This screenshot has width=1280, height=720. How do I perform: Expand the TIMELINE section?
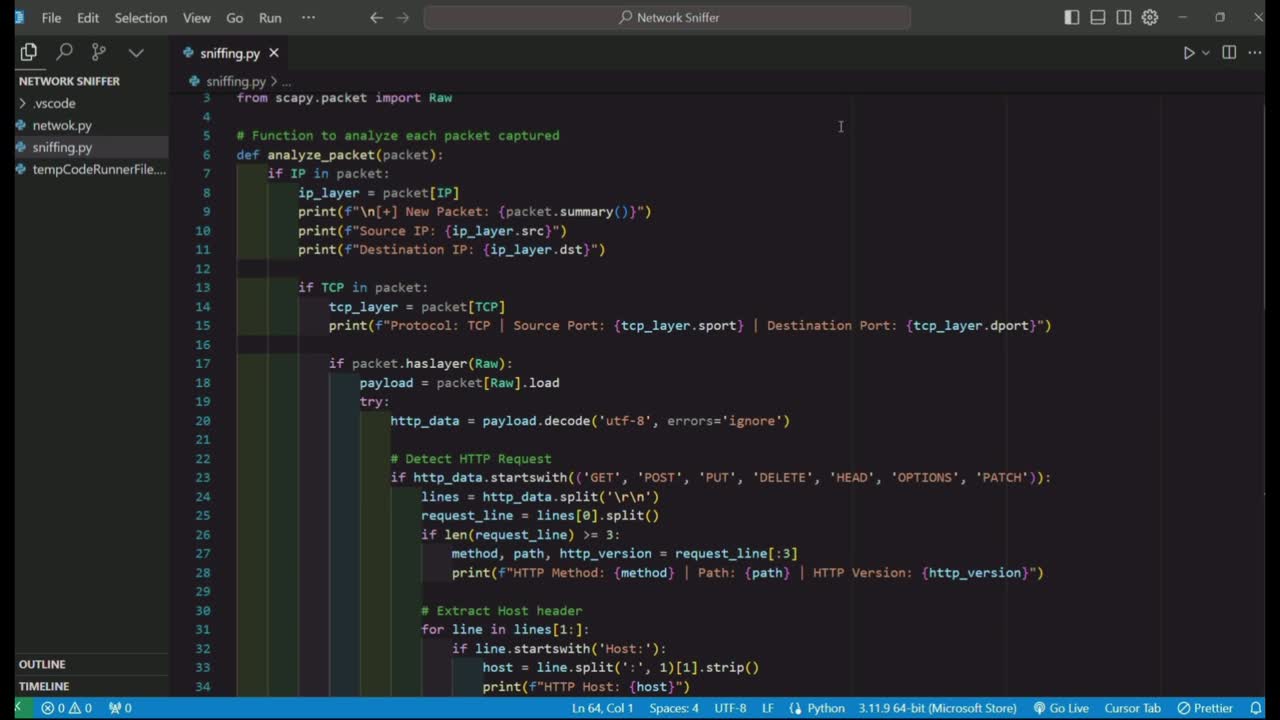(x=92, y=686)
